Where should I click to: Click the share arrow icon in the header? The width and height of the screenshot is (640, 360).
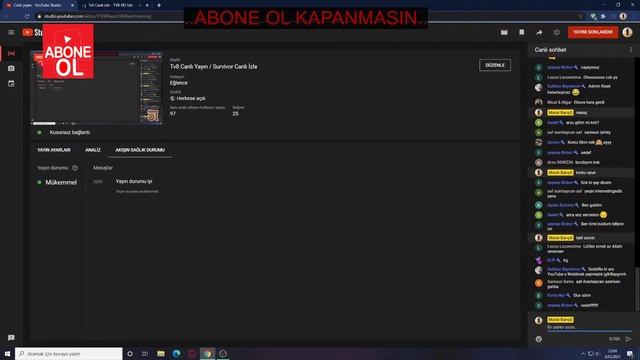(539, 32)
